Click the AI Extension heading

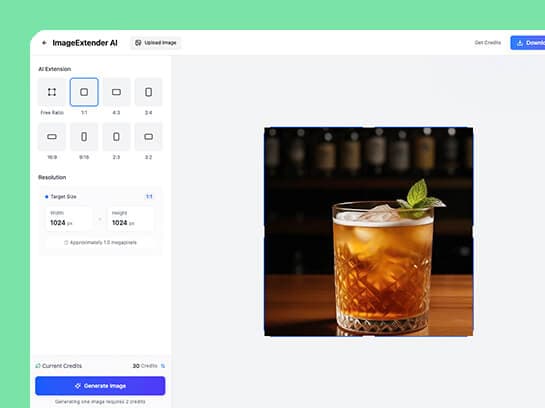coord(55,69)
